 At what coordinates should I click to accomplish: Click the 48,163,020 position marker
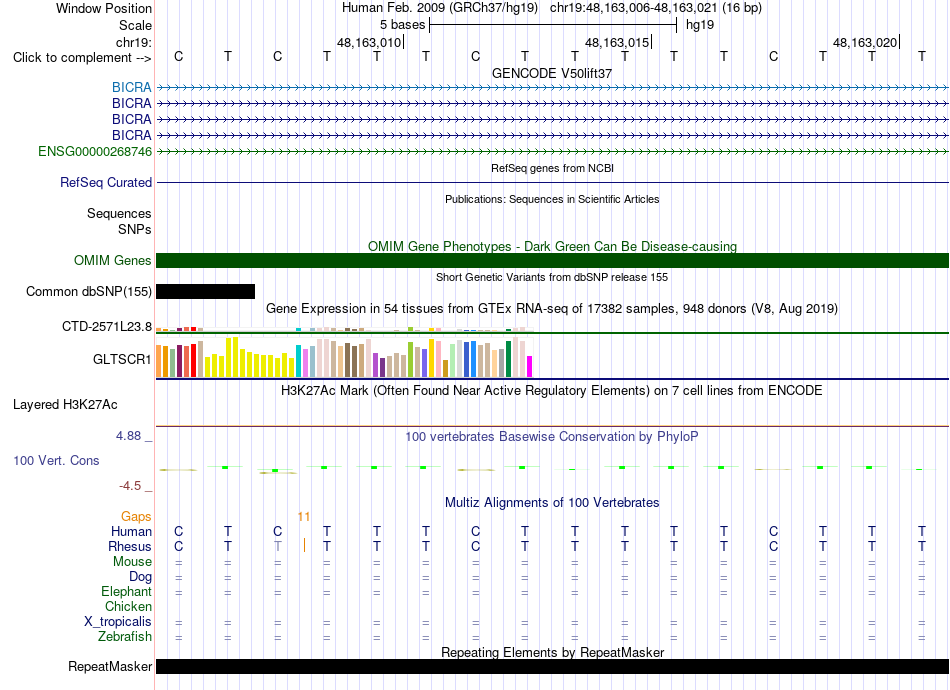pyautogui.click(x=866, y=42)
